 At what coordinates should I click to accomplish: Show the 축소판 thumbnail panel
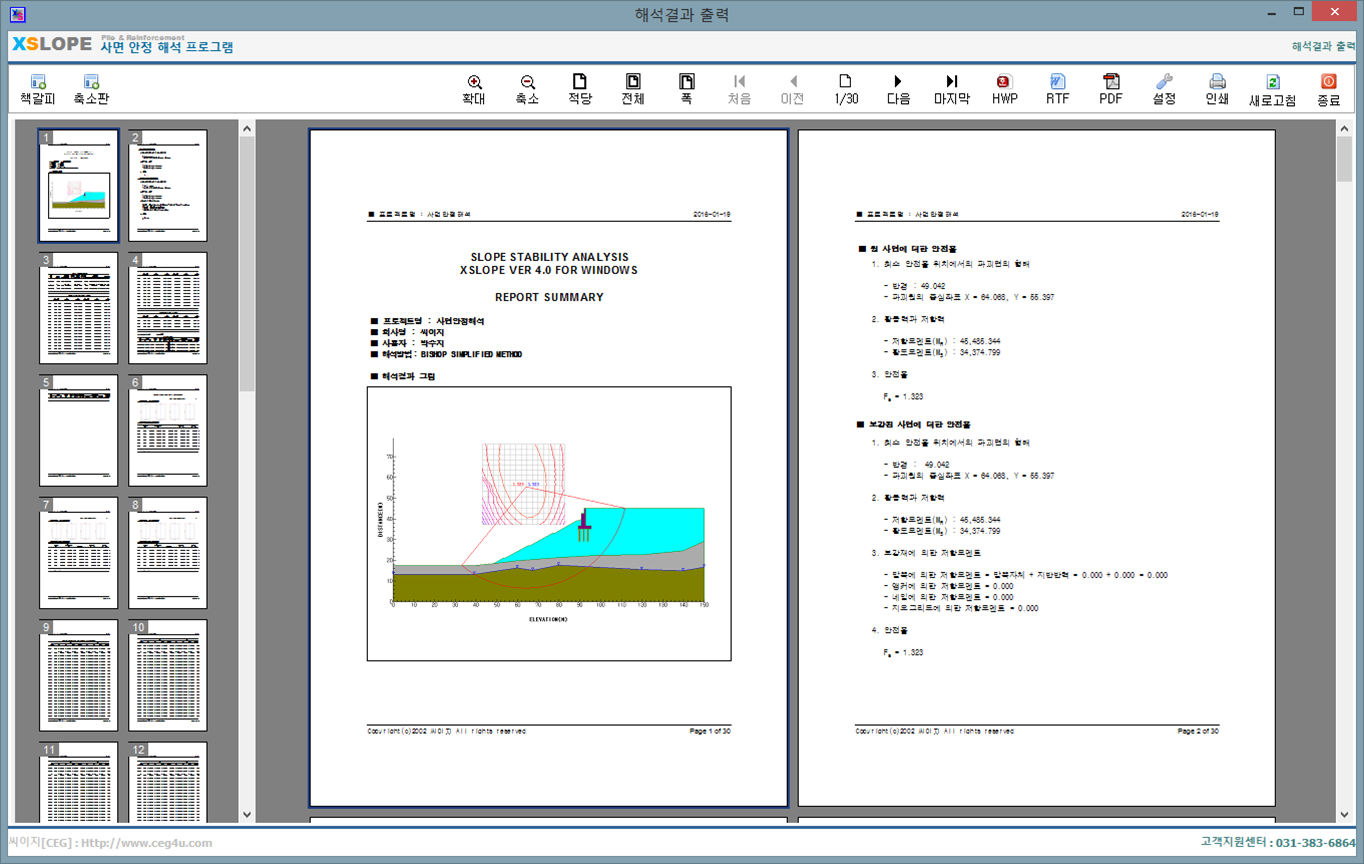click(x=91, y=89)
